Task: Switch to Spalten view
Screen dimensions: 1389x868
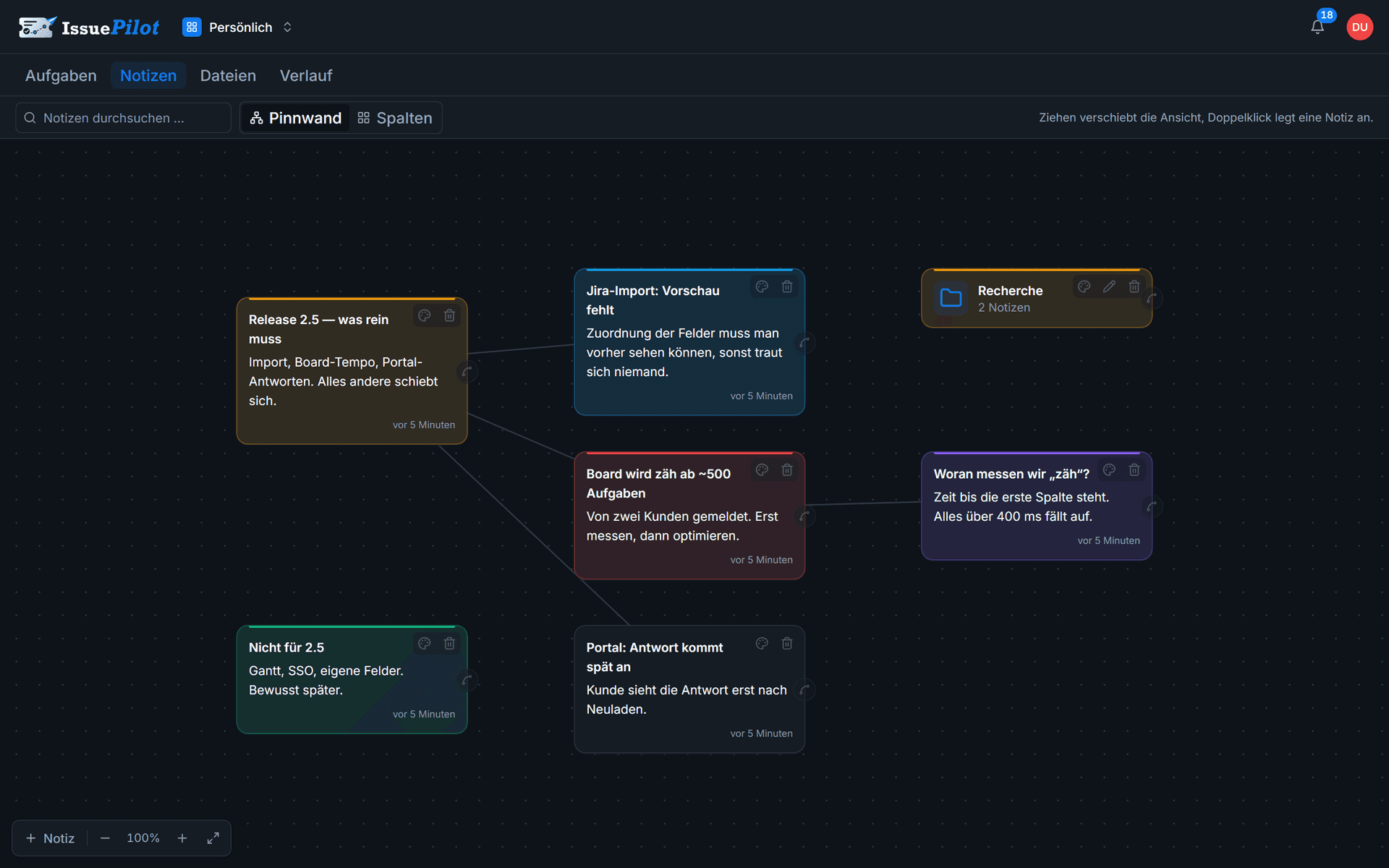Action: pyautogui.click(x=395, y=118)
